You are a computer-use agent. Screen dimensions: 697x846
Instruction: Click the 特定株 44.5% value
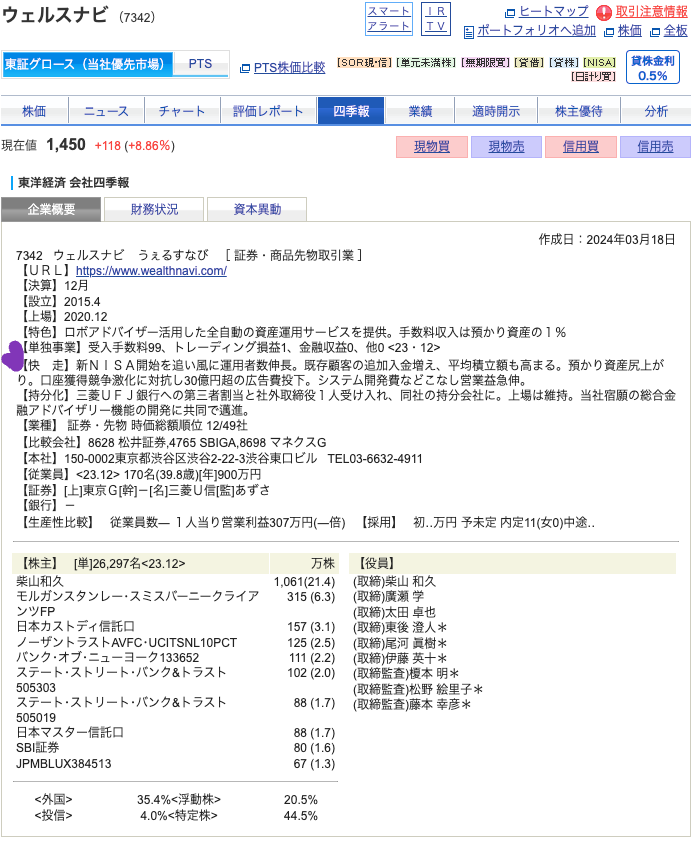300,816
